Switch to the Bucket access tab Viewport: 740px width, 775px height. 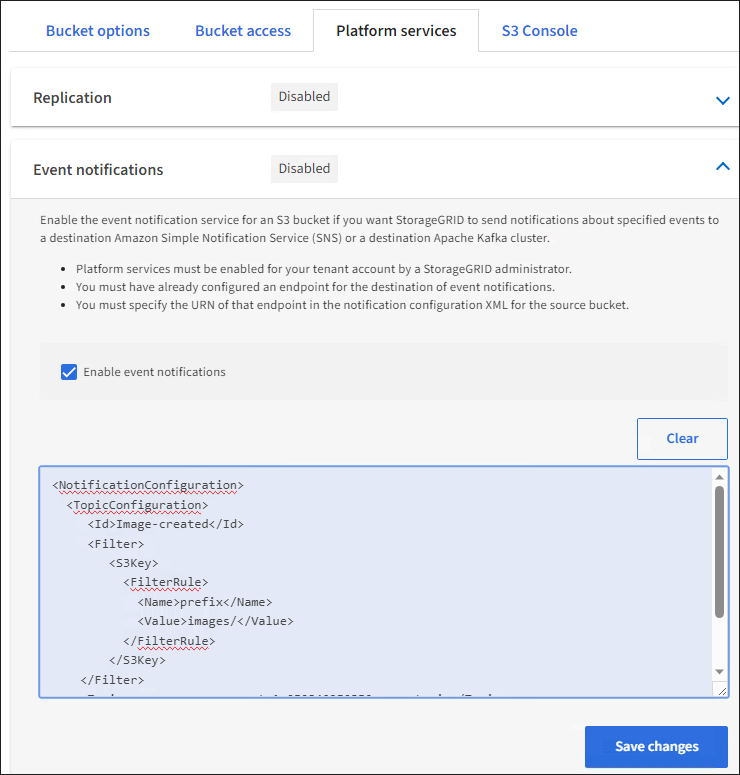(243, 31)
